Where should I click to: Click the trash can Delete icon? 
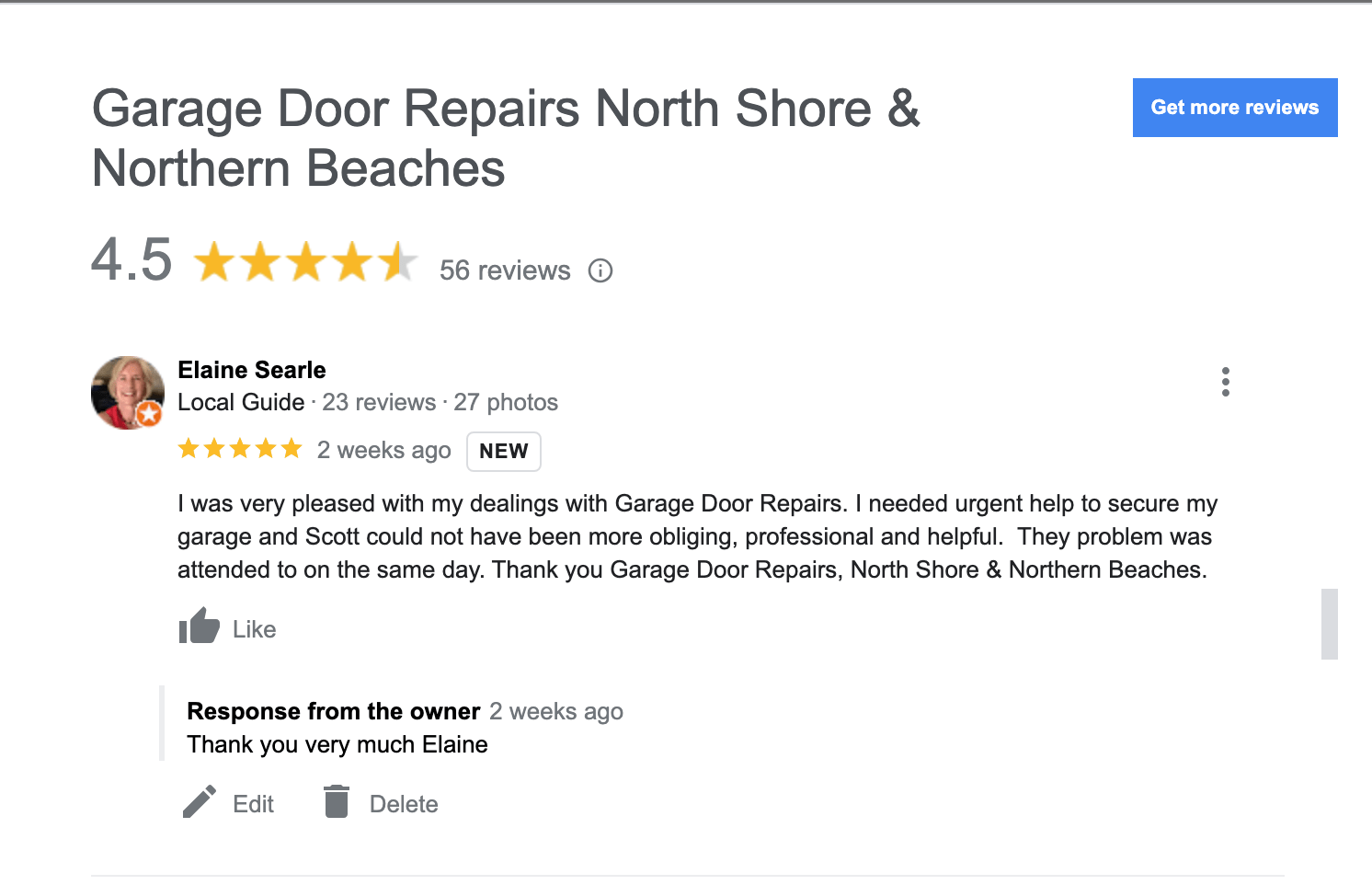click(x=337, y=802)
